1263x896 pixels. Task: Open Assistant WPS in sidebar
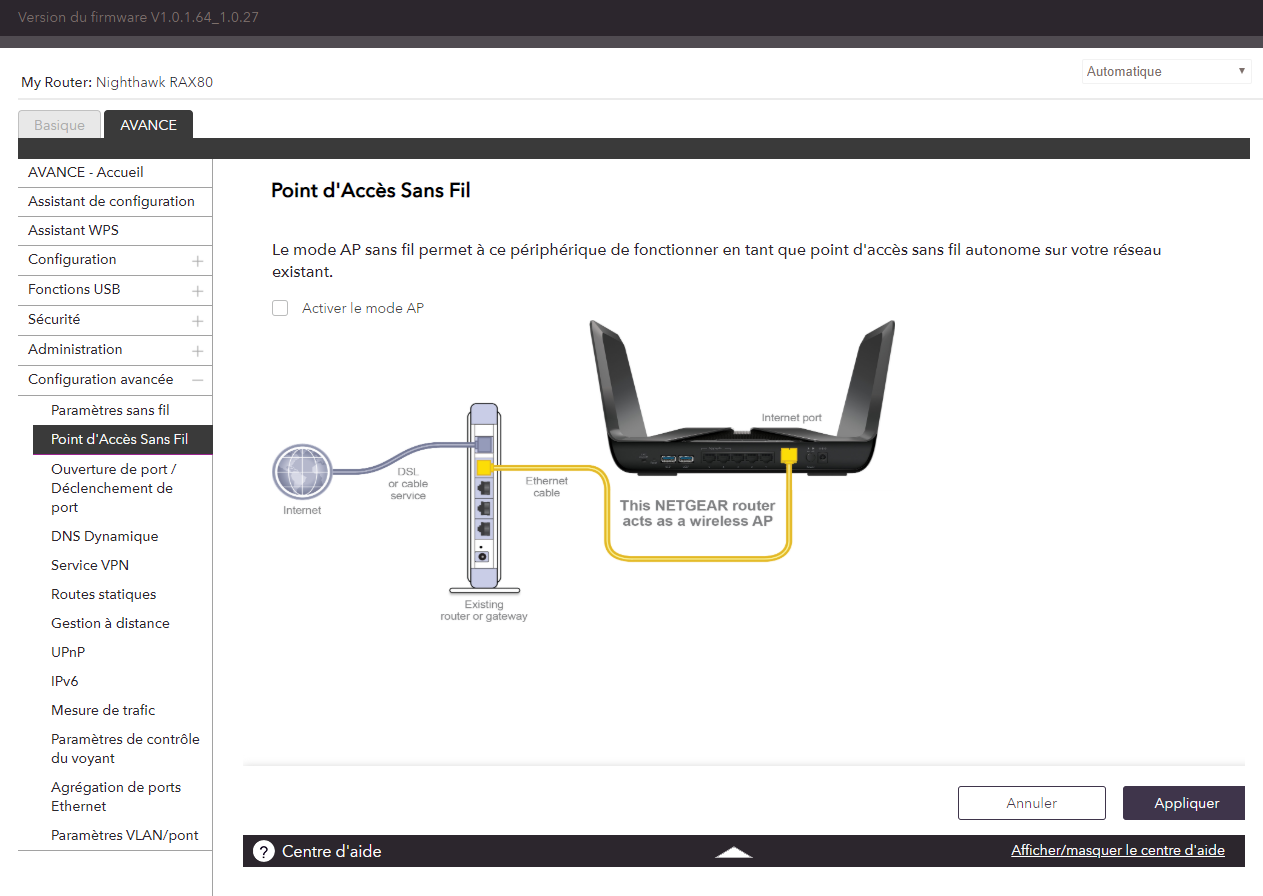coord(73,230)
